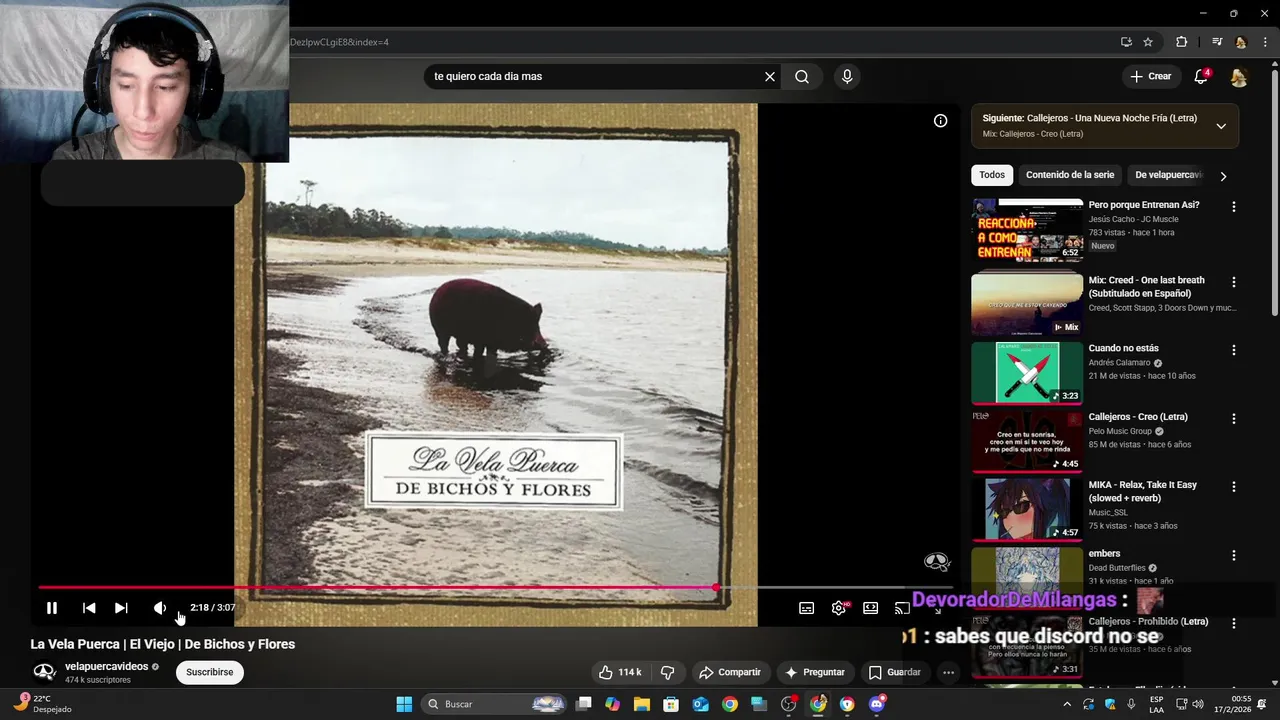Select the Todos filter chip
Image resolution: width=1280 pixels, height=720 pixels.
coord(992,175)
